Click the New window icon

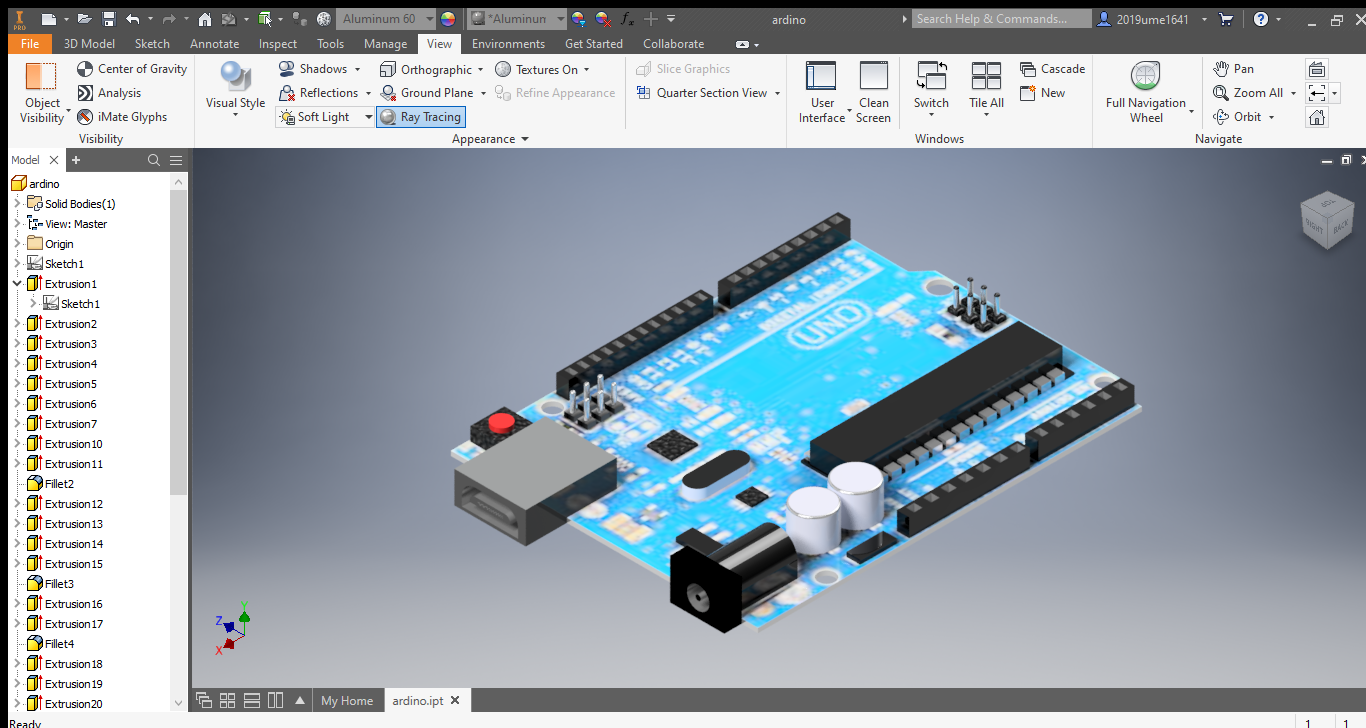click(x=1028, y=93)
